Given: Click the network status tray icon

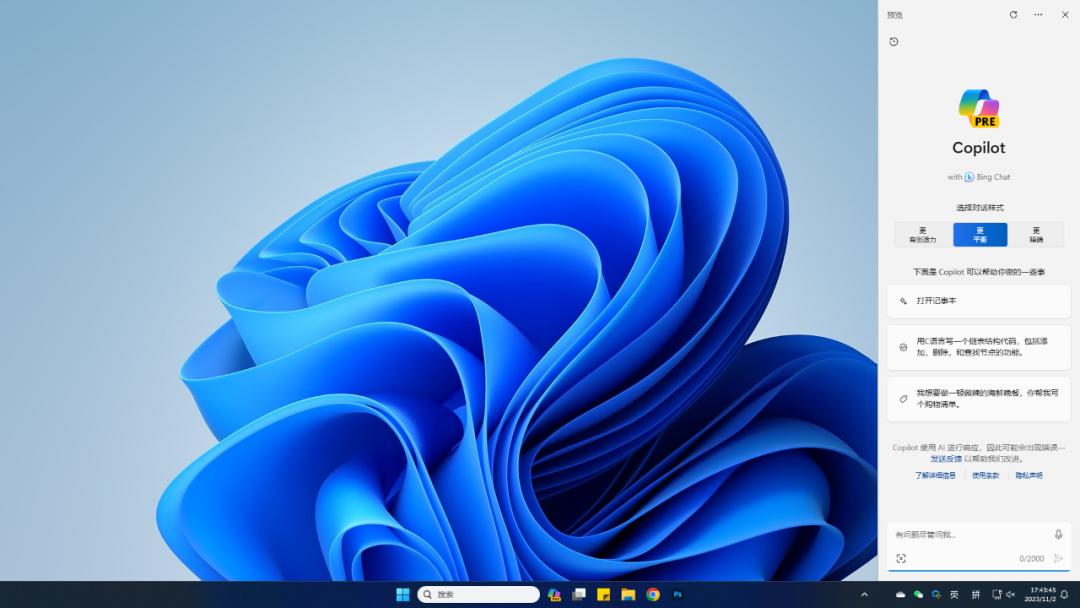Looking at the screenshot, I should 997,594.
